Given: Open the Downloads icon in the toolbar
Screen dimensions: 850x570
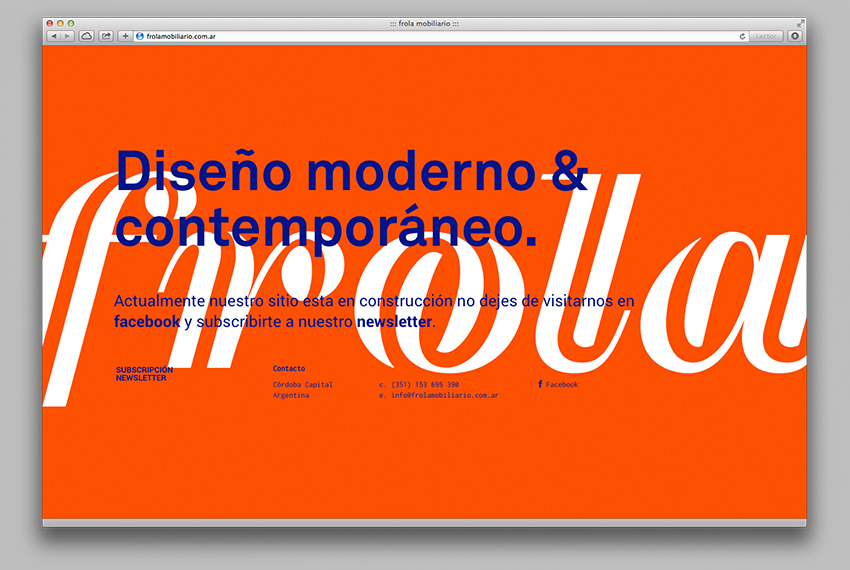Looking at the screenshot, I should [x=795, y=36].
